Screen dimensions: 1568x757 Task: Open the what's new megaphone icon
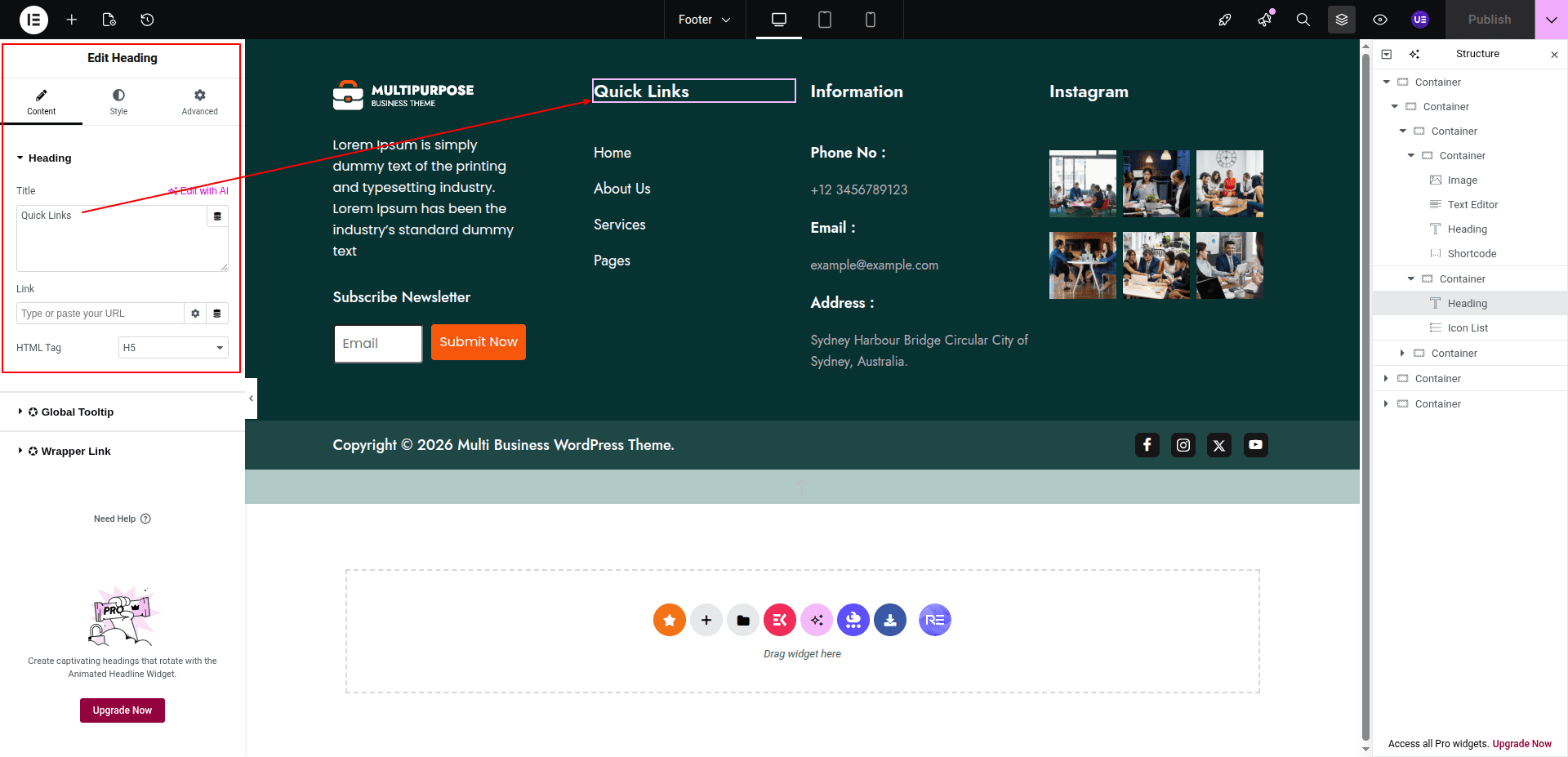1265,20
